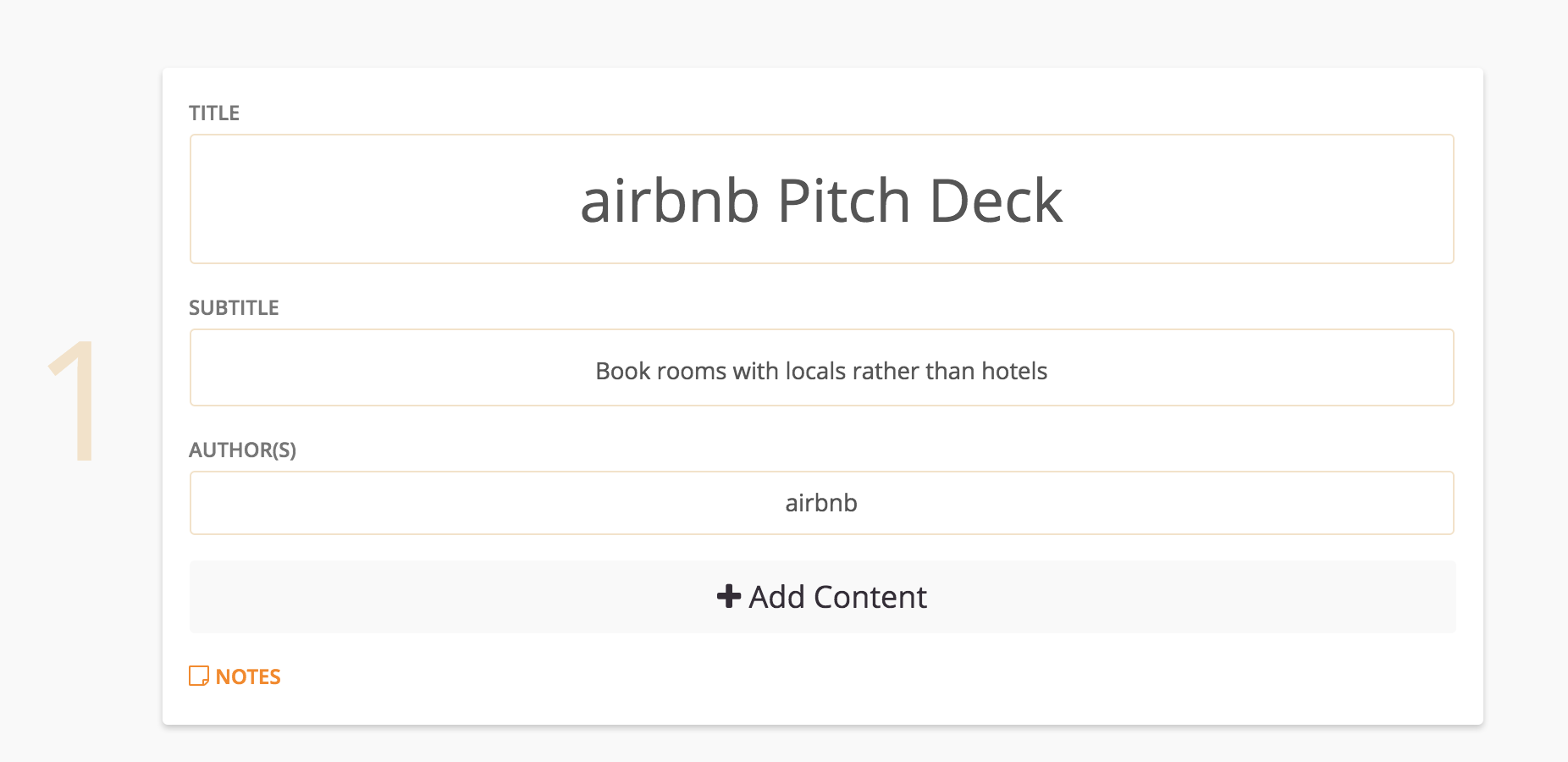The image size is (1568, 762).
Task: Click the AUTHOR(S) field label
Action: coord(242,450)
